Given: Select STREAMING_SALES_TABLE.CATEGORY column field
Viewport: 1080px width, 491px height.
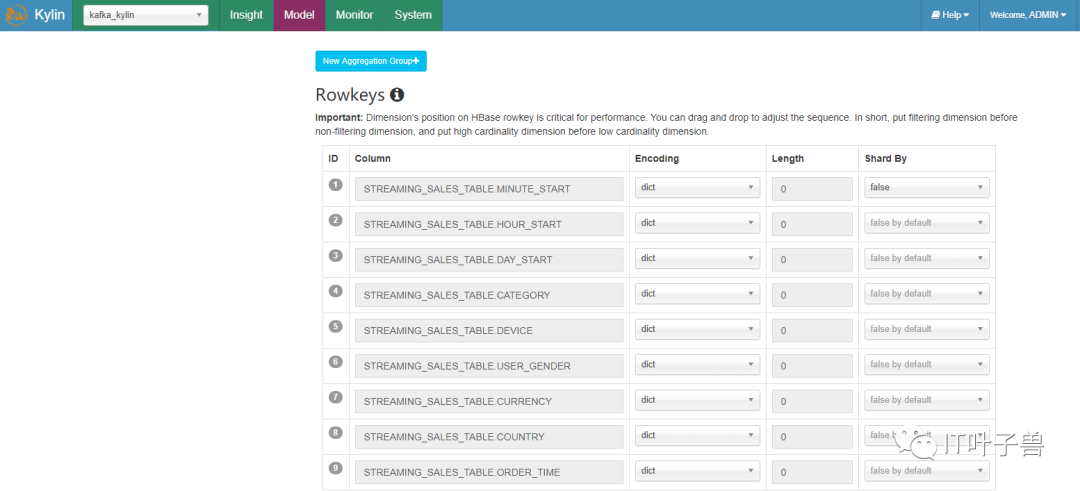Looking at the screenshot, I should (x=489, y=295).
